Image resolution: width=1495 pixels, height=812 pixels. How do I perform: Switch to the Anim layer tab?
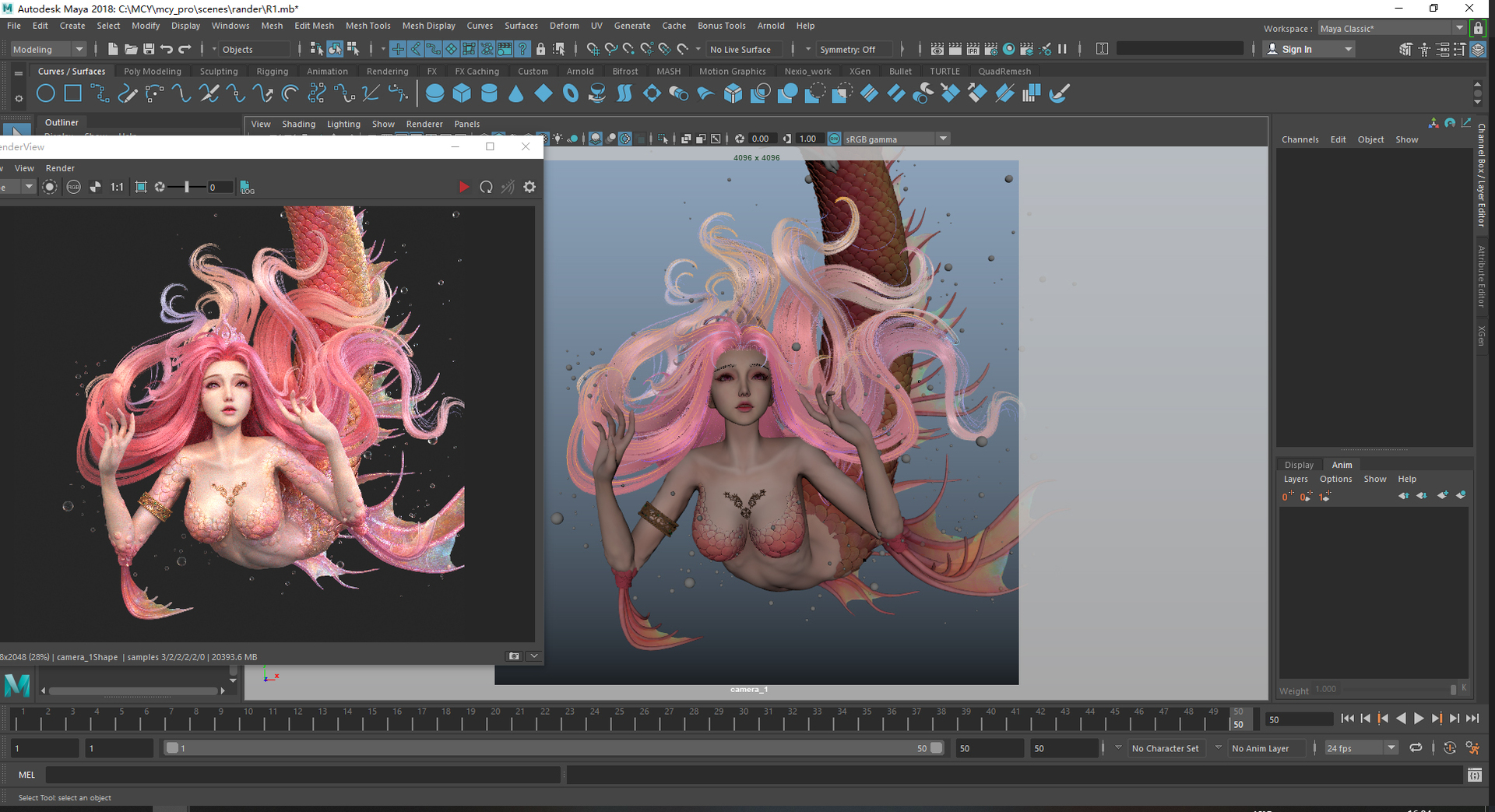click(1342, 465)
